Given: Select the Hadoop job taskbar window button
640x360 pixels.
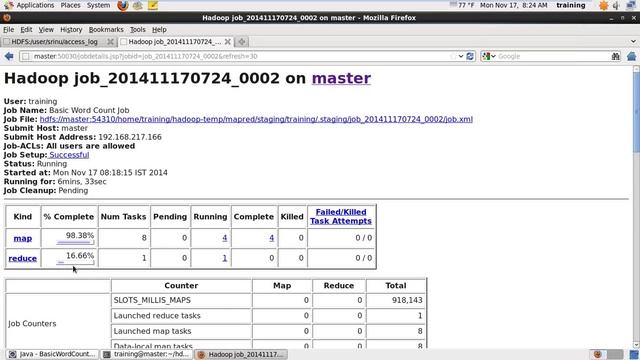Looking at the screenshot, I should 241,354.
